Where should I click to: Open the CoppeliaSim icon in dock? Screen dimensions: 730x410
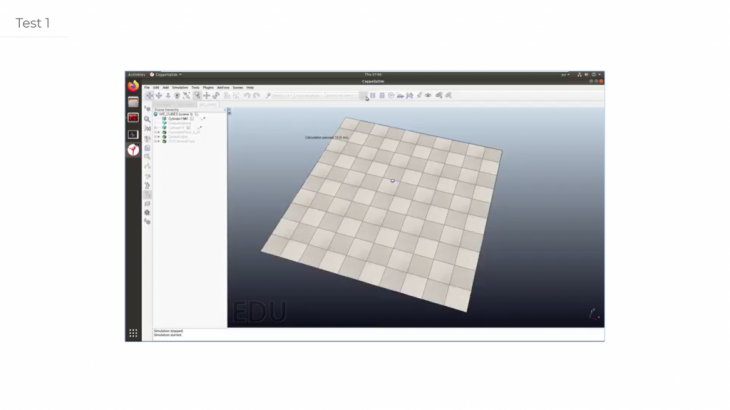(133, 150)
